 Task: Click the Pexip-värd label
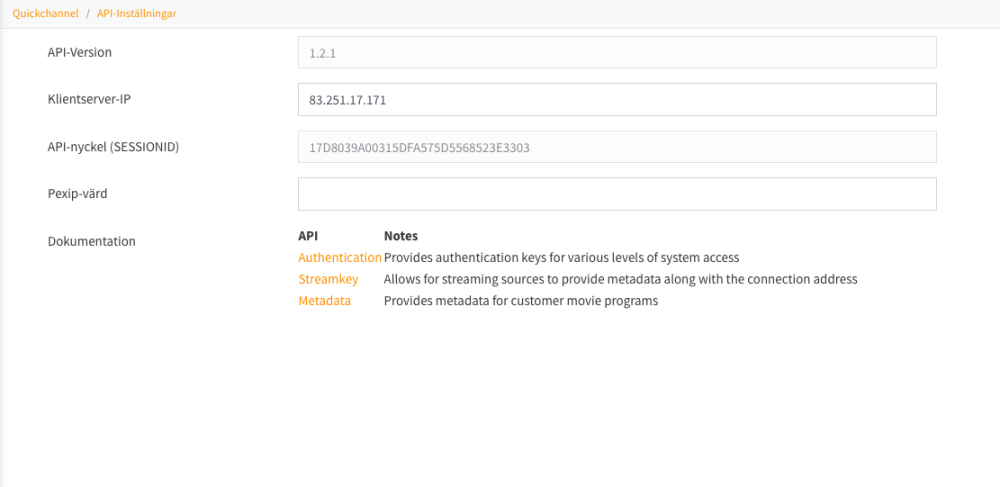(78, 194)
